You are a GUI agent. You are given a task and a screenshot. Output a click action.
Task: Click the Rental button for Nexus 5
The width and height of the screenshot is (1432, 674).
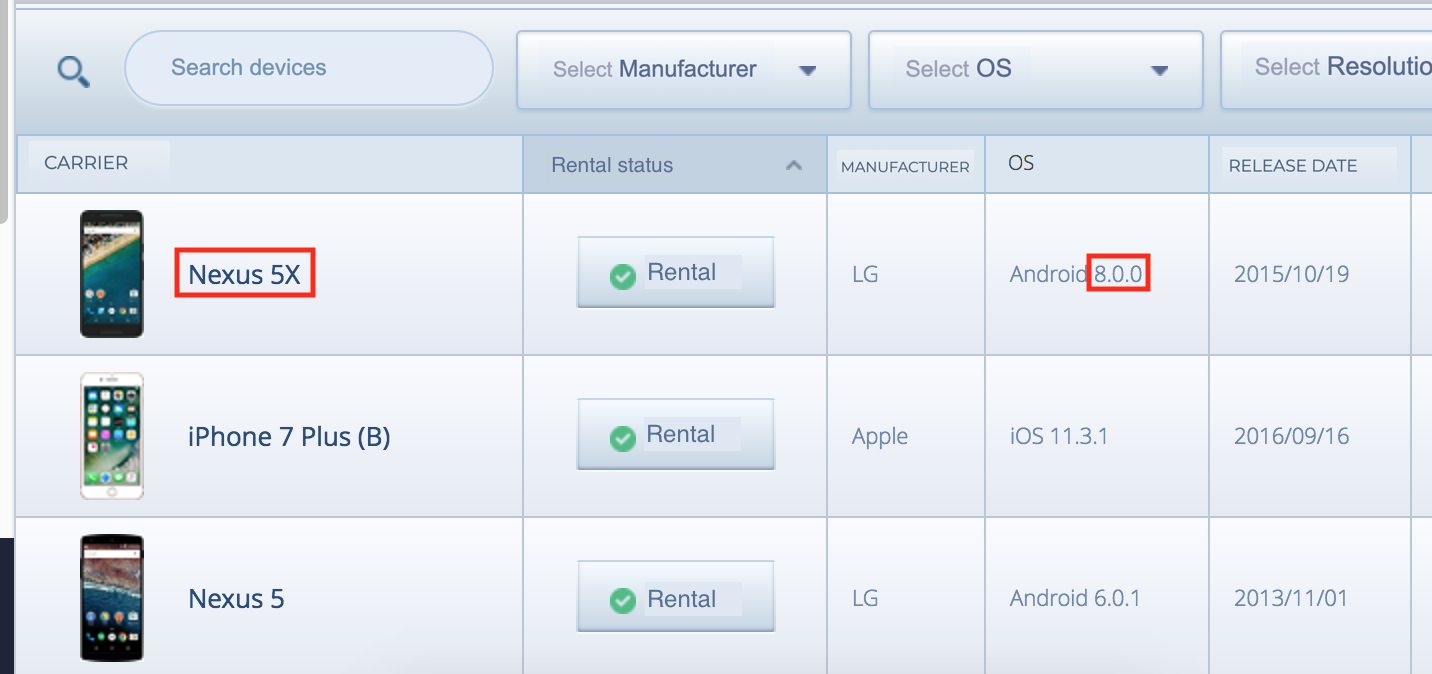pos(676,597)
